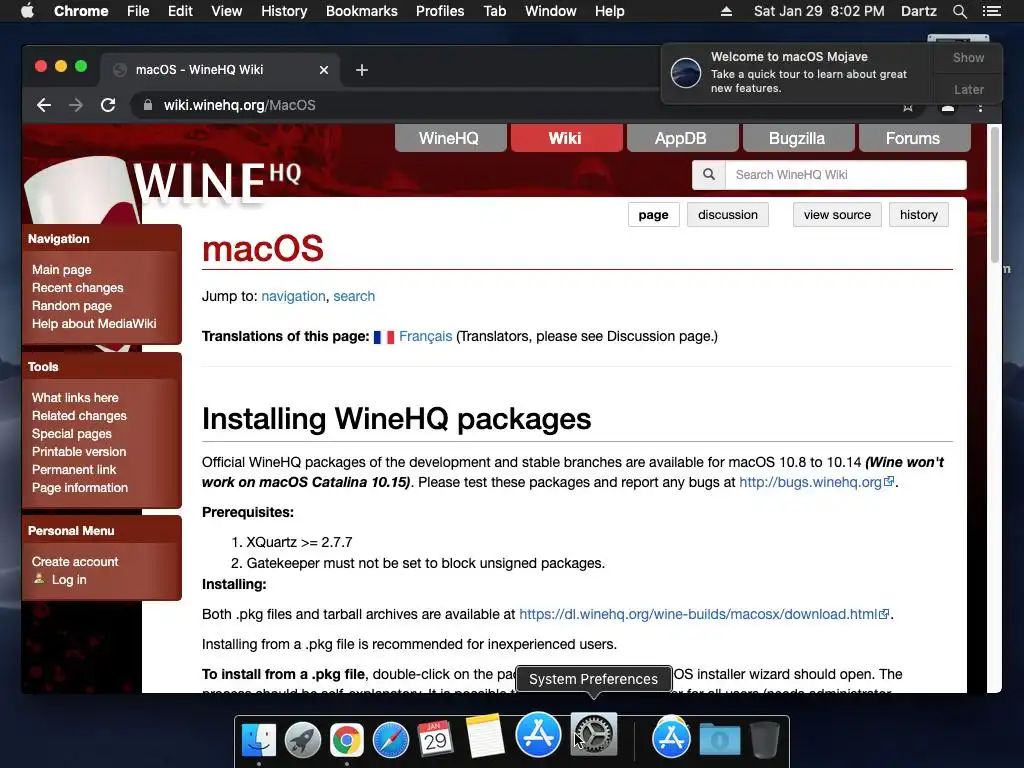Click the Chrome icon in the Dock
1024x768 pixels.
pyautogui.click(x=347, y=740)
